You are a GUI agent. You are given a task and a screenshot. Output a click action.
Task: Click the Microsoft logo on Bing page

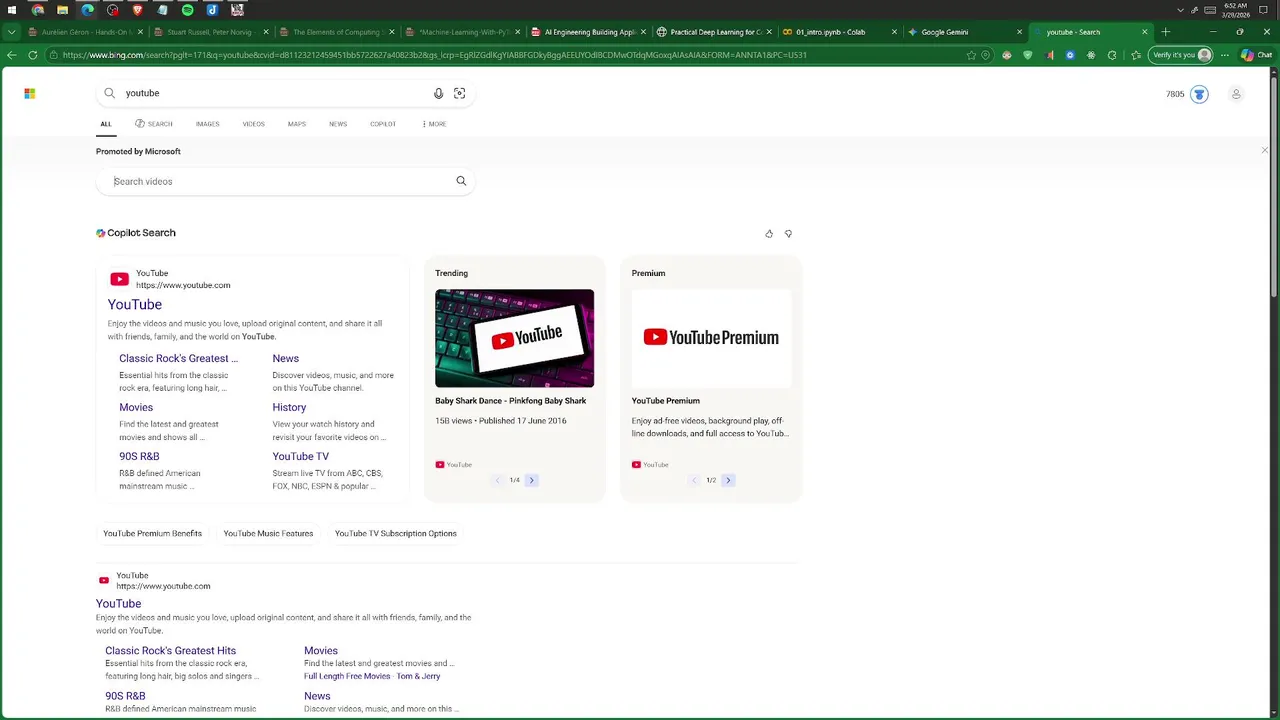pyautogui.click(x=30, y=93)
